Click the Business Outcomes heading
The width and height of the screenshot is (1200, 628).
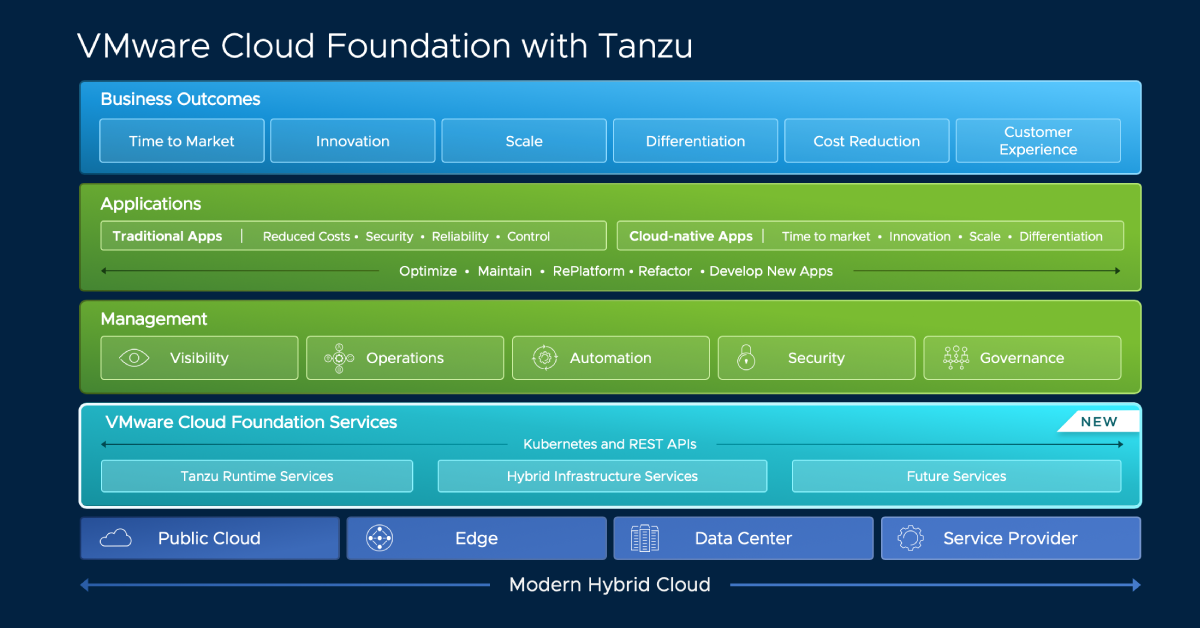[180, 99]
